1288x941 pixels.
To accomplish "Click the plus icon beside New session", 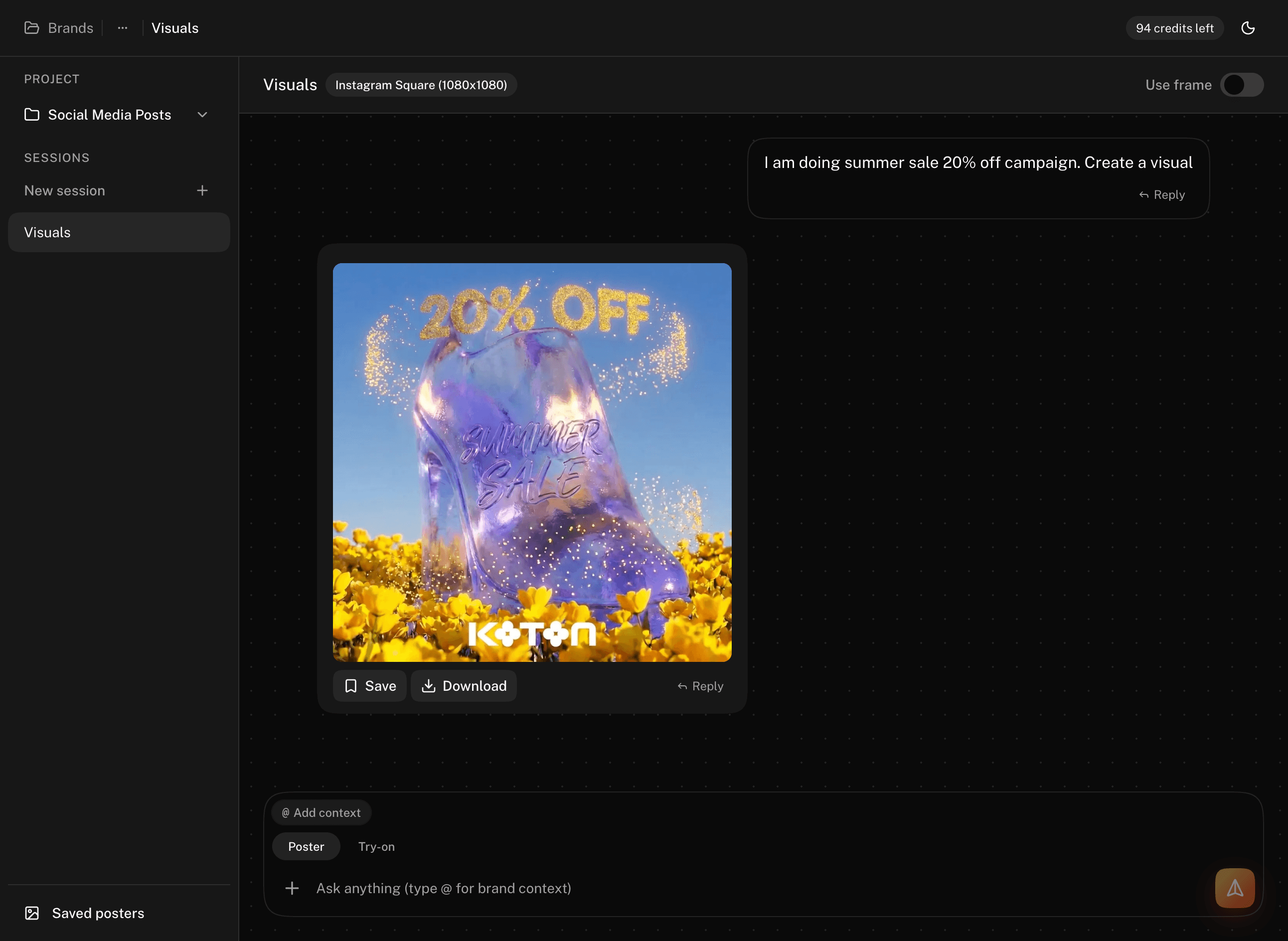I will [202, 190].
